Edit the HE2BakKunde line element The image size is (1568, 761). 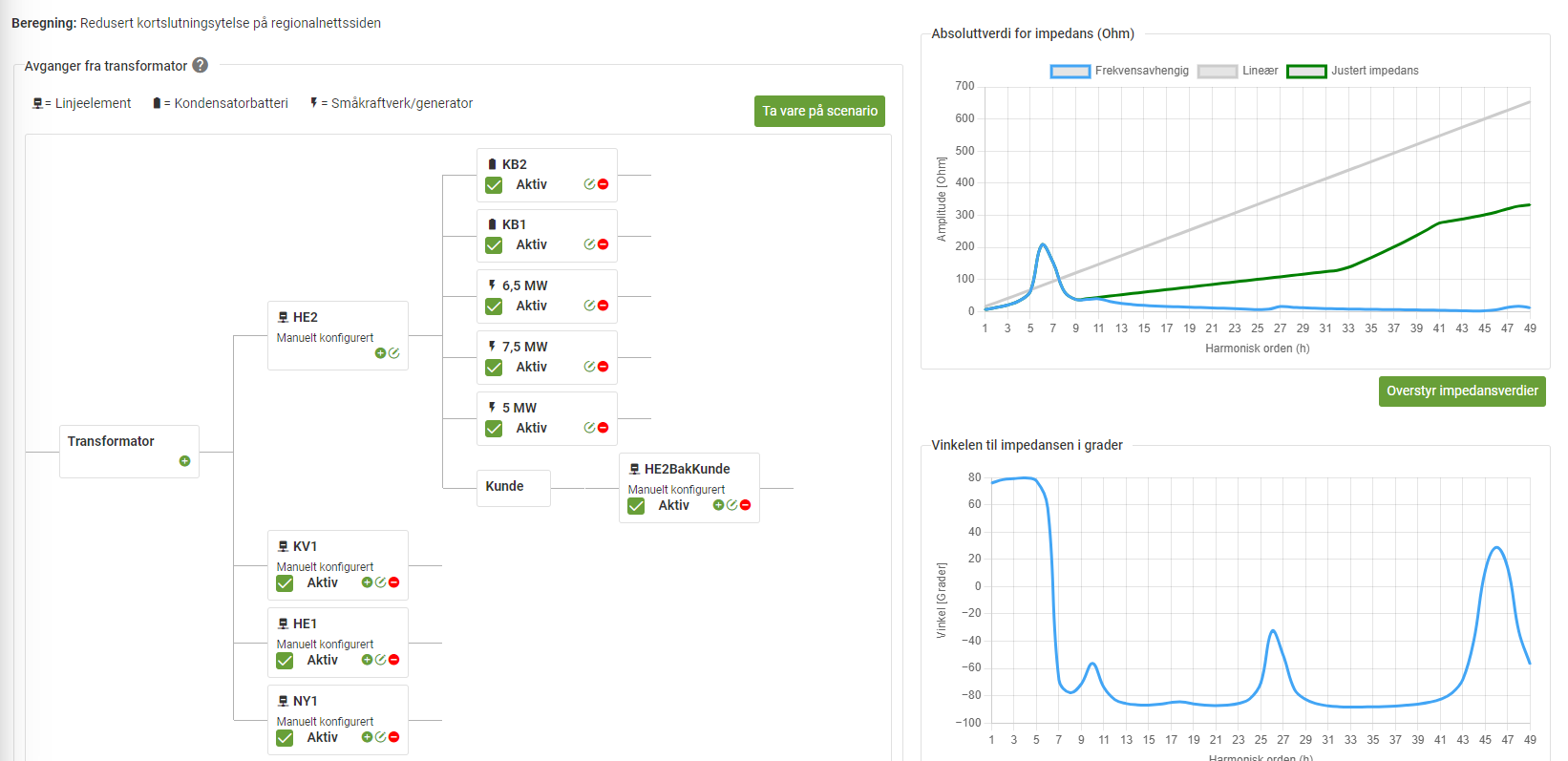(x=731, y=505)
